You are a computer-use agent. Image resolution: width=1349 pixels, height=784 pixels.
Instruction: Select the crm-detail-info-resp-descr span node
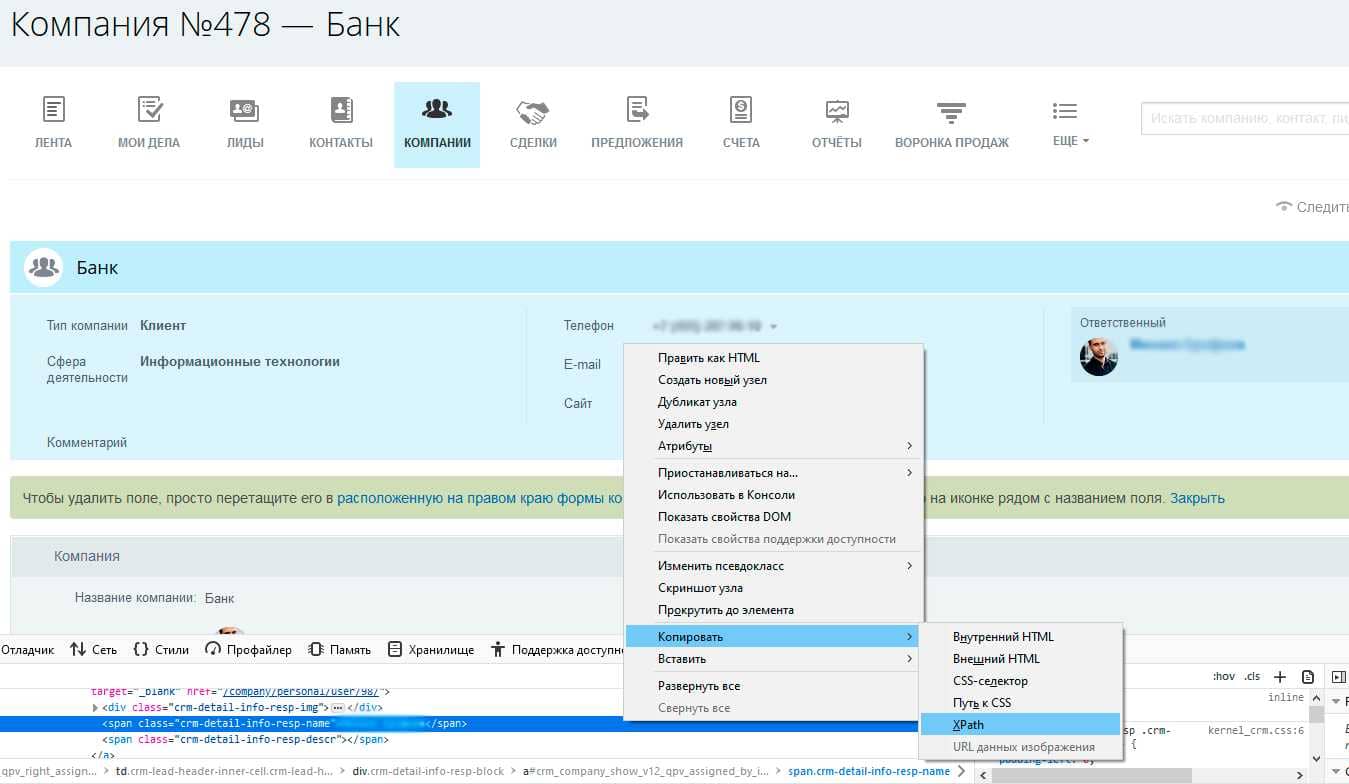[245, 740]
